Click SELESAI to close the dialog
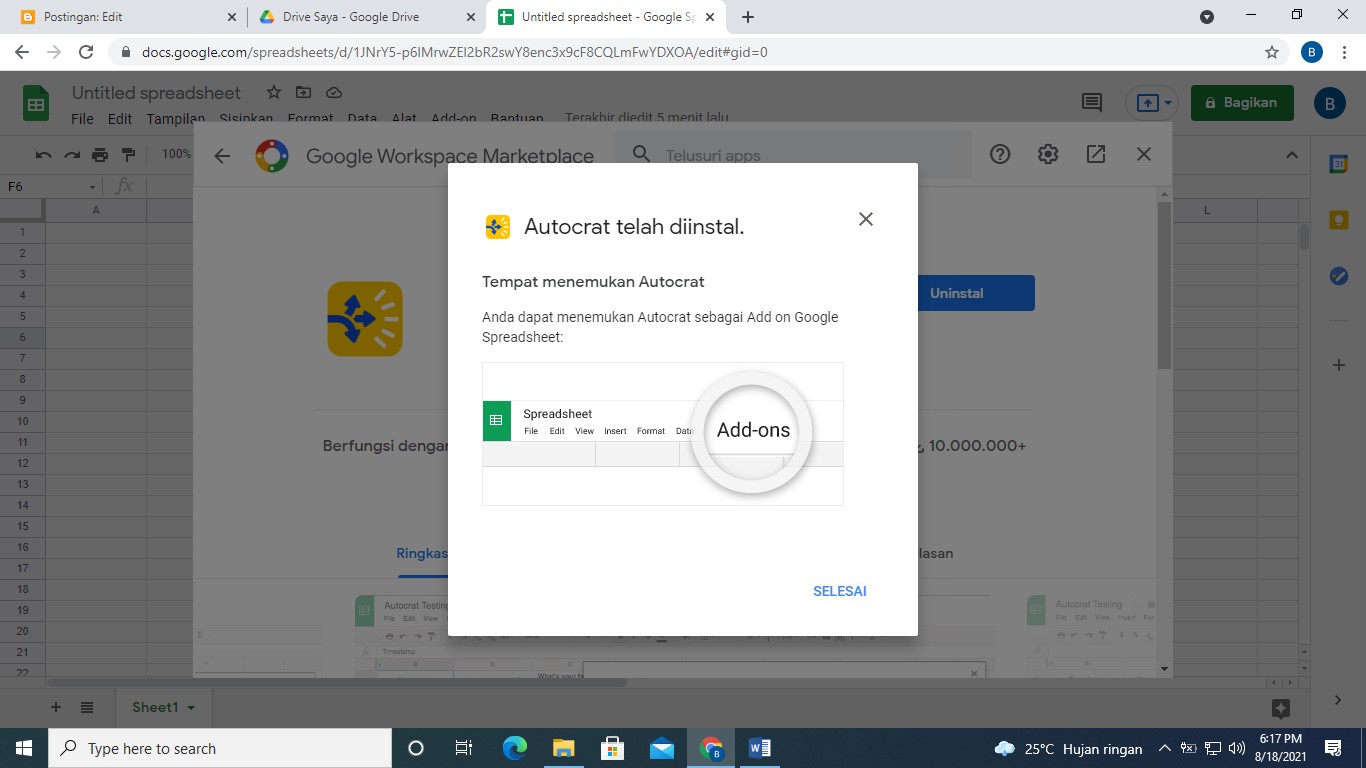The width and height of the screenshot is (1366, 768). pos(839,591)
